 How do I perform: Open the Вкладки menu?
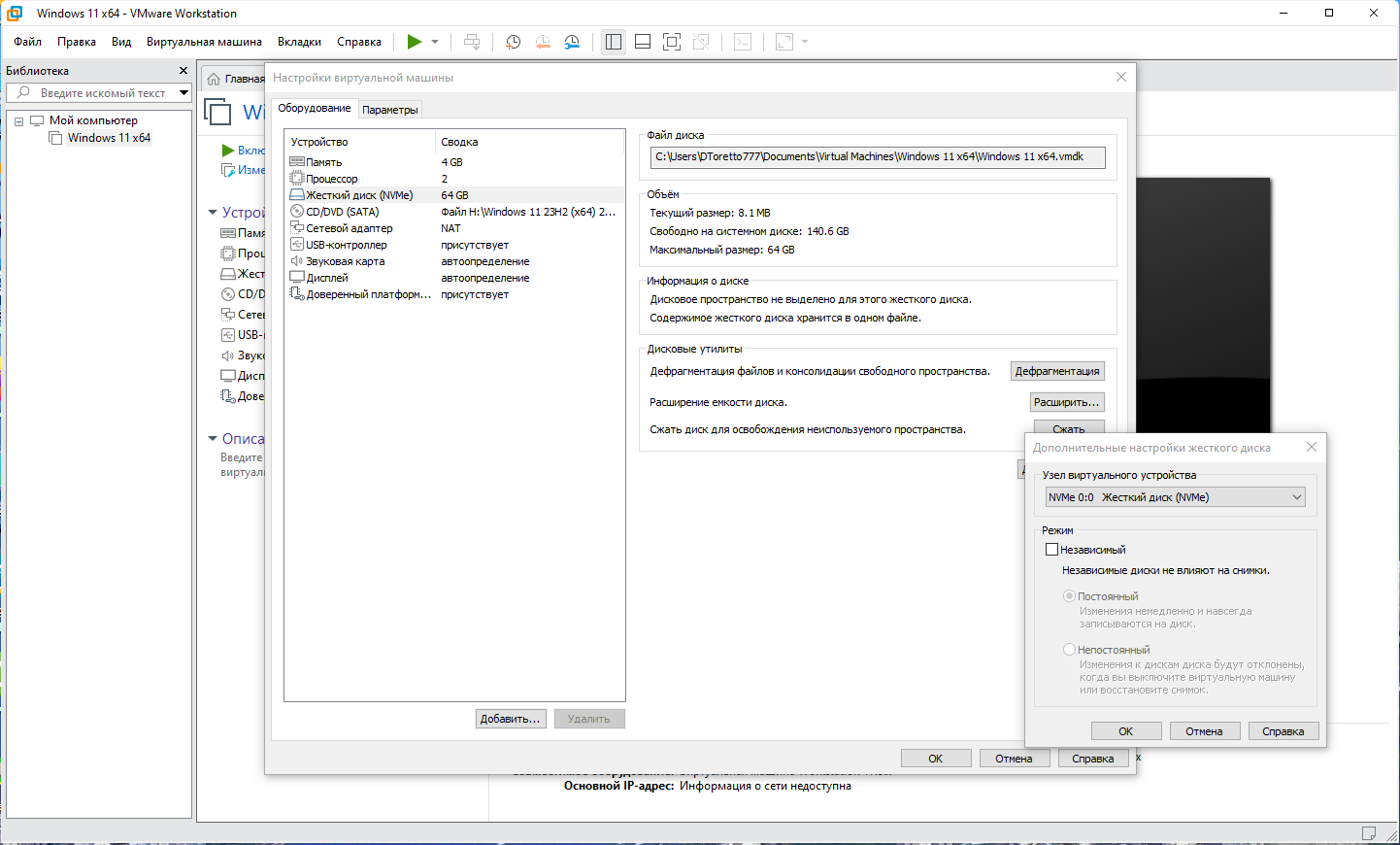(299, 42)
